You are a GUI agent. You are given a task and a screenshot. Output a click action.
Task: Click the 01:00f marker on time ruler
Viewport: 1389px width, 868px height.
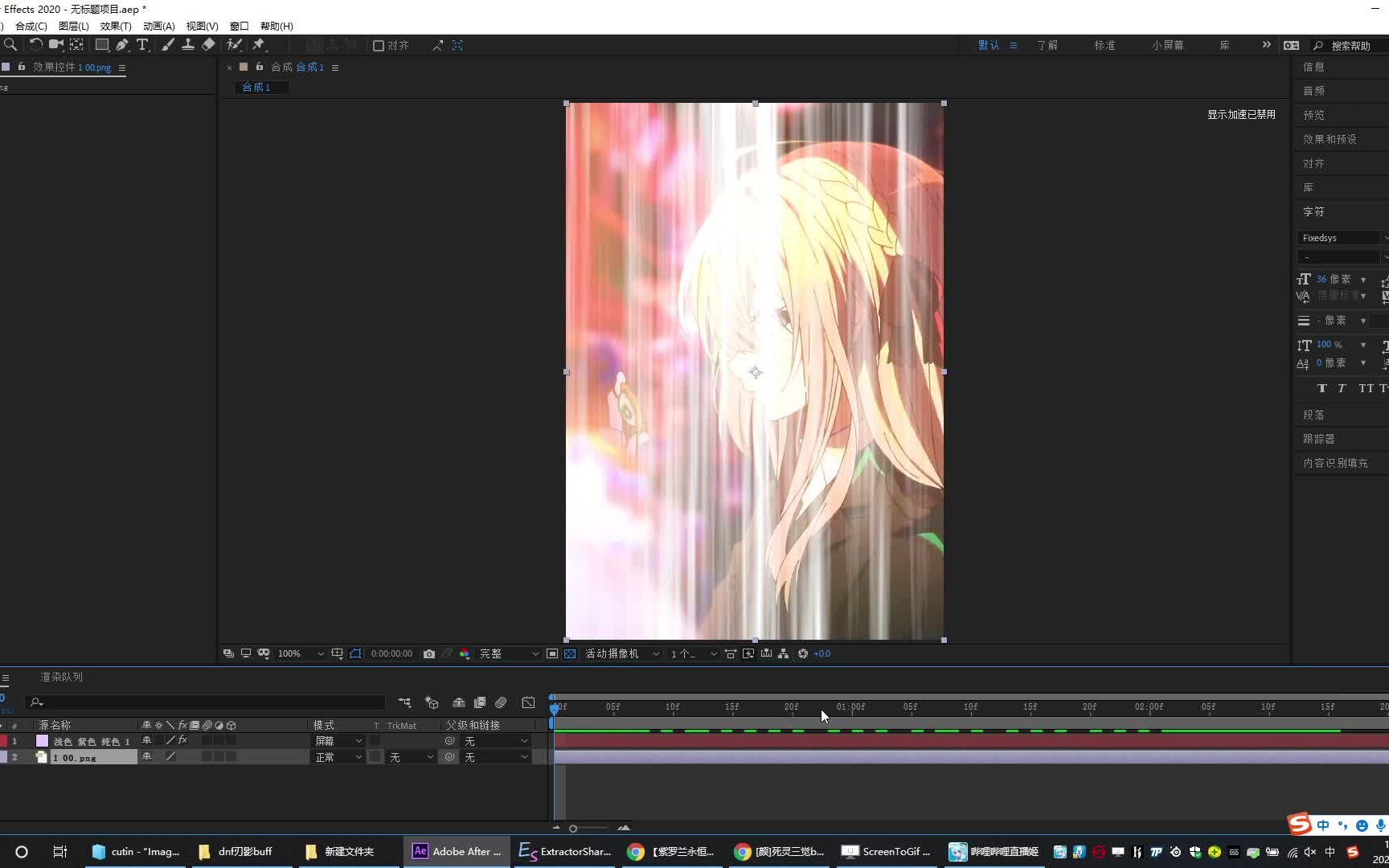tap(850, 707)
